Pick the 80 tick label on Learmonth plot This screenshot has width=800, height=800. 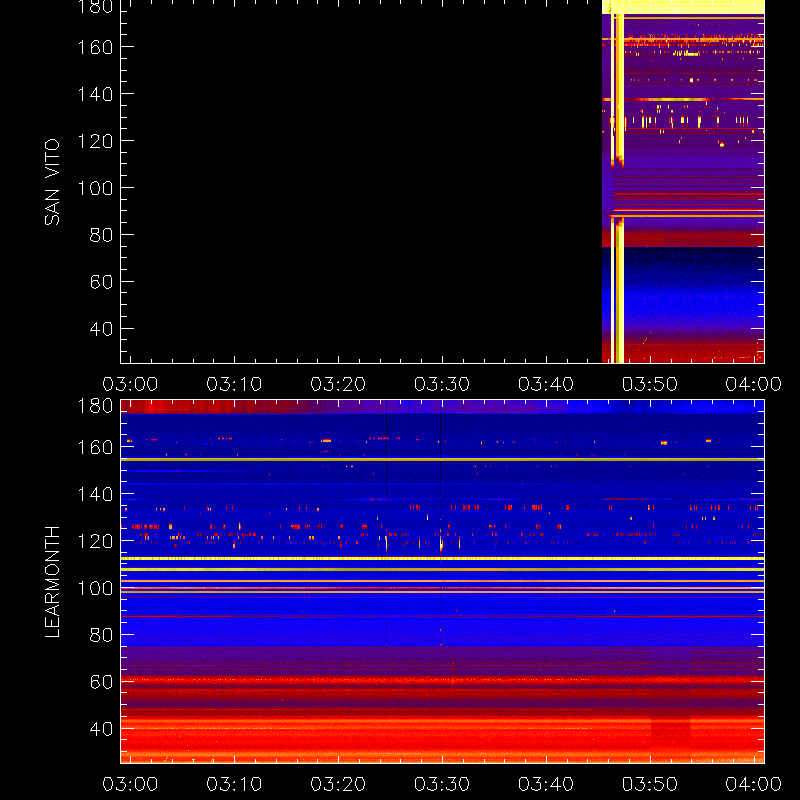coord(101,635)
